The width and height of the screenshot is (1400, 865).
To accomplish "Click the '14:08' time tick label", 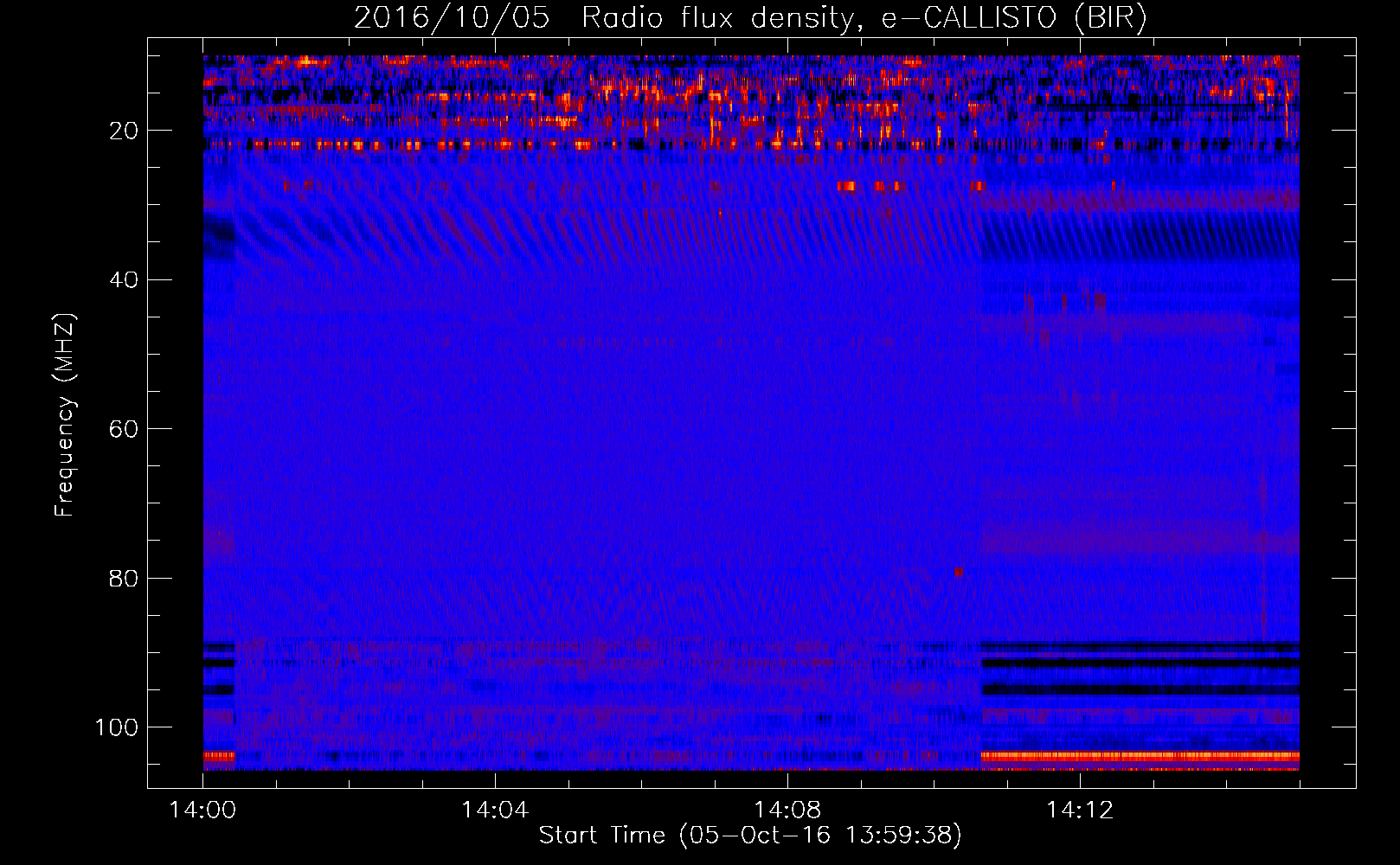I will [787, 811].
